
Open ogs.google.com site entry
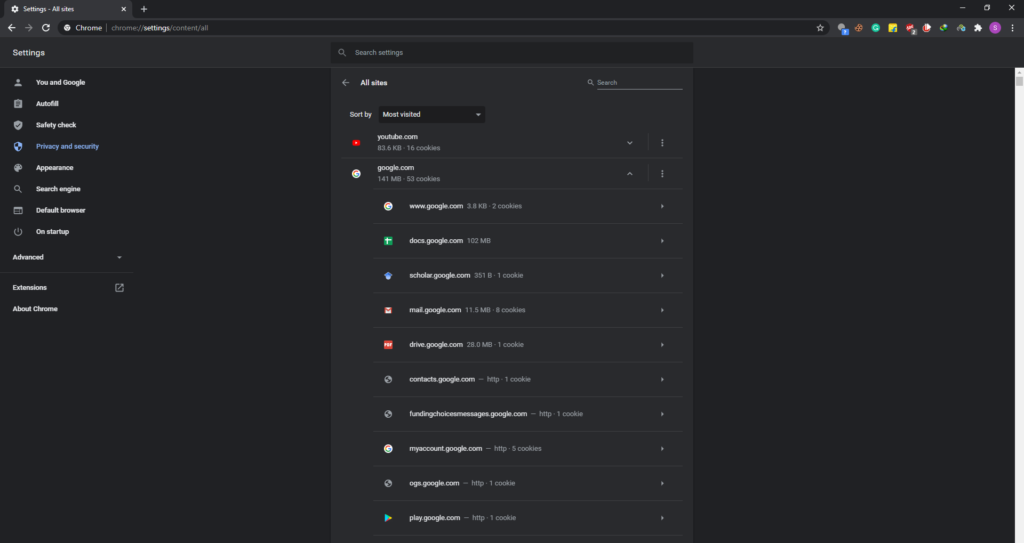point(528,484)
